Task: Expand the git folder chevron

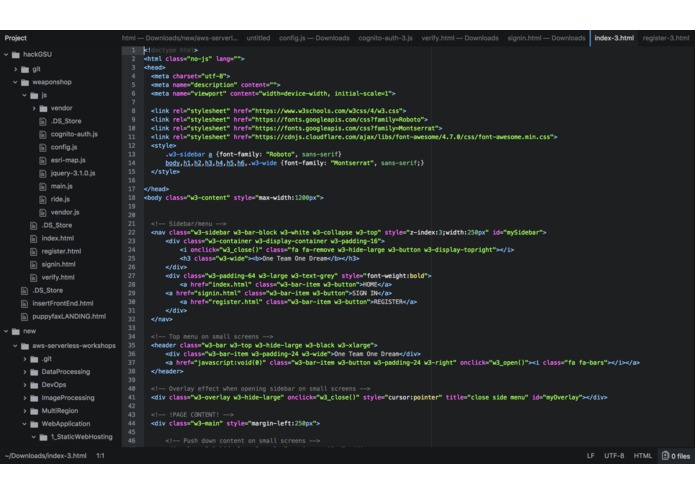Action: coord(16,69)
